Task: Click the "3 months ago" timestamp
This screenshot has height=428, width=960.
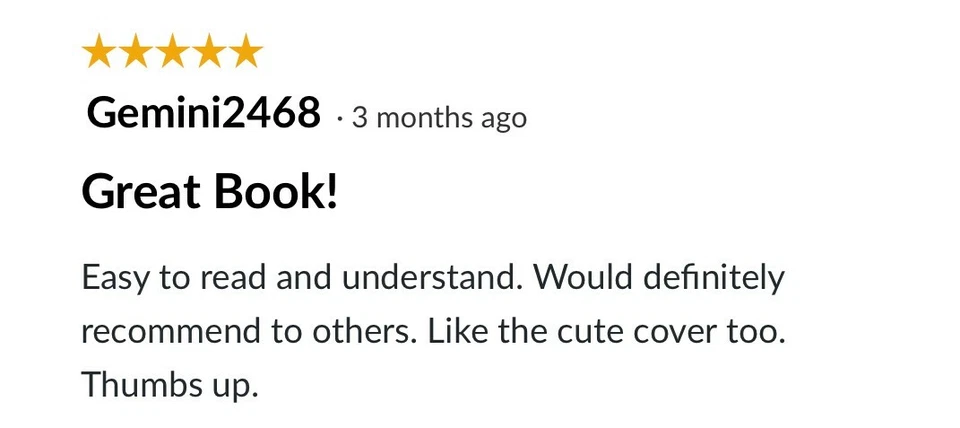Action: (x=439, y=118)
